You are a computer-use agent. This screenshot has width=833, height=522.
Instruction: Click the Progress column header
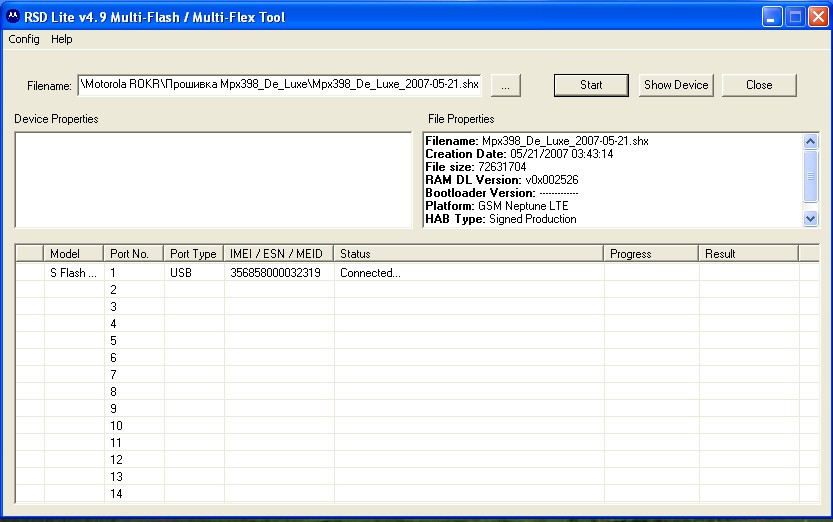coord(651,254)
